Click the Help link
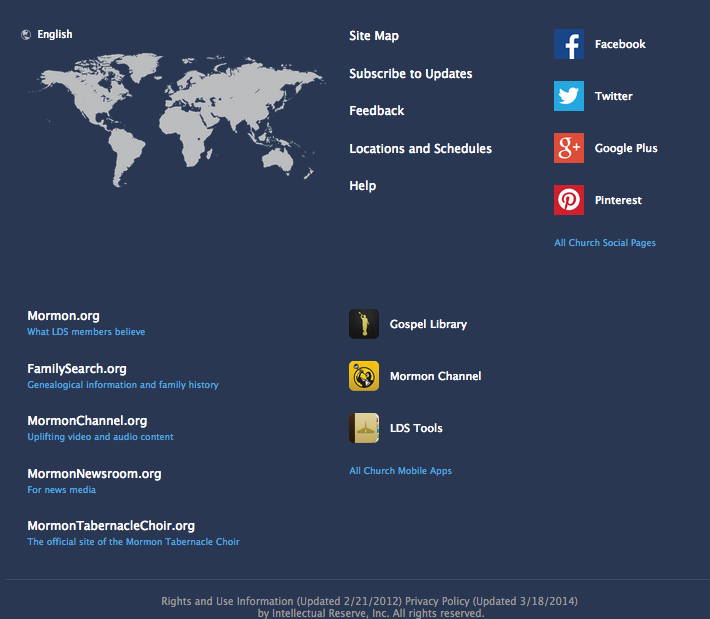 click(362, 186)
